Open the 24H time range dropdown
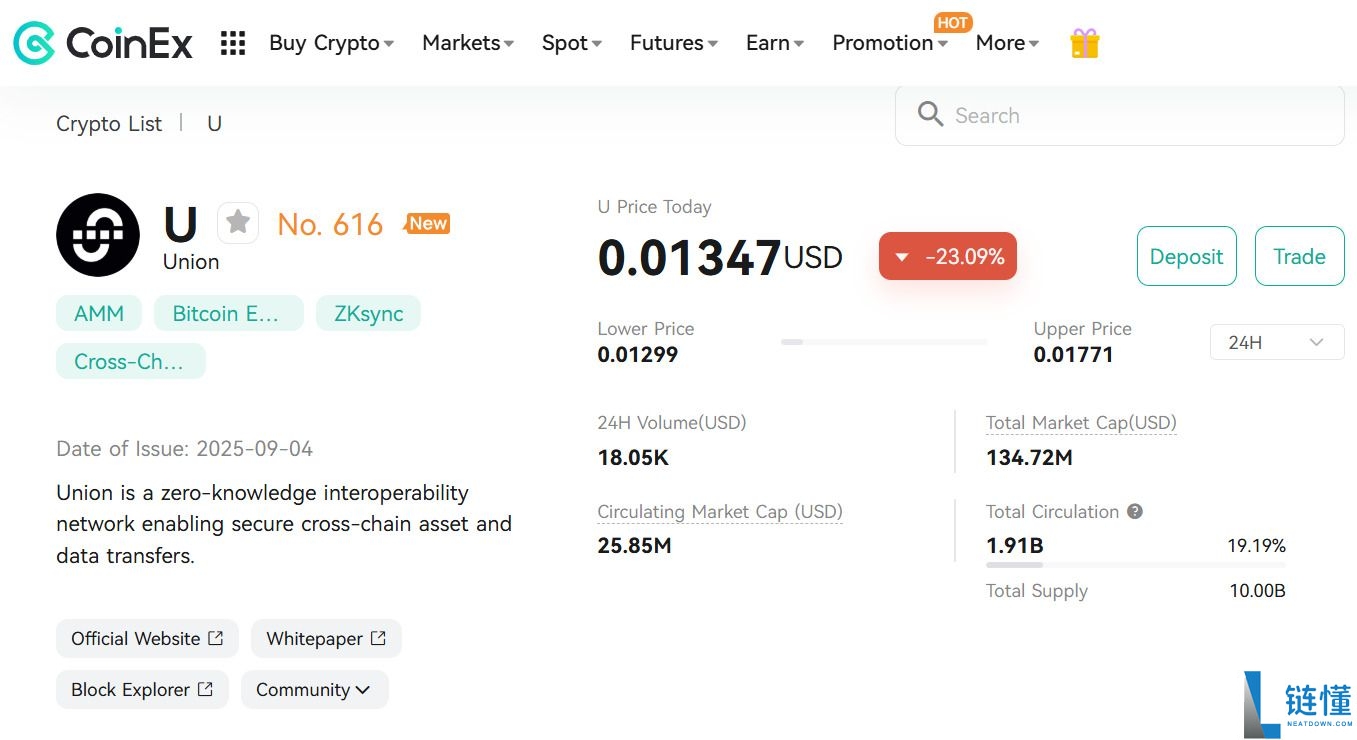The image size is (1357, 740). (1277, 342)
